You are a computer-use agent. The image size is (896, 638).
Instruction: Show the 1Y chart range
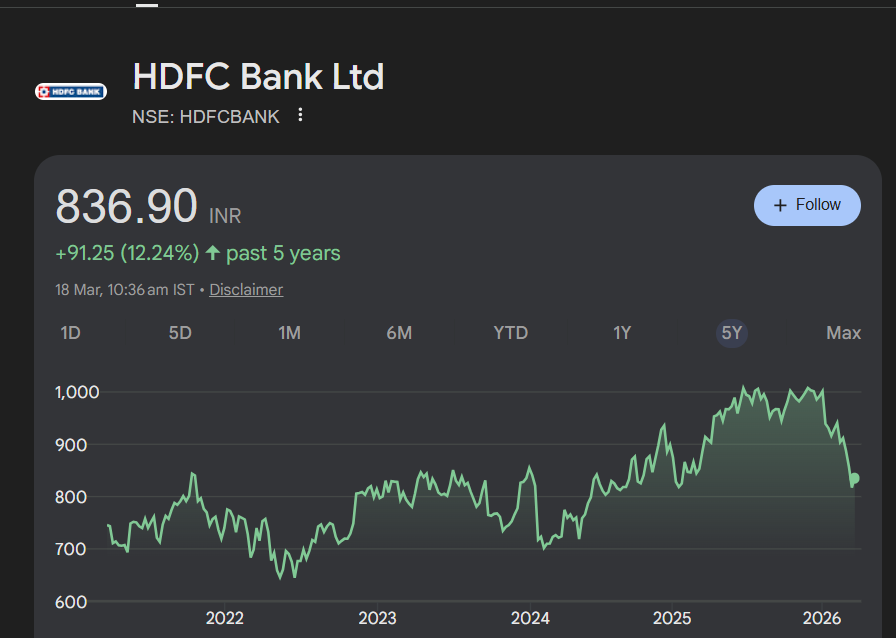tap(622, 333)
